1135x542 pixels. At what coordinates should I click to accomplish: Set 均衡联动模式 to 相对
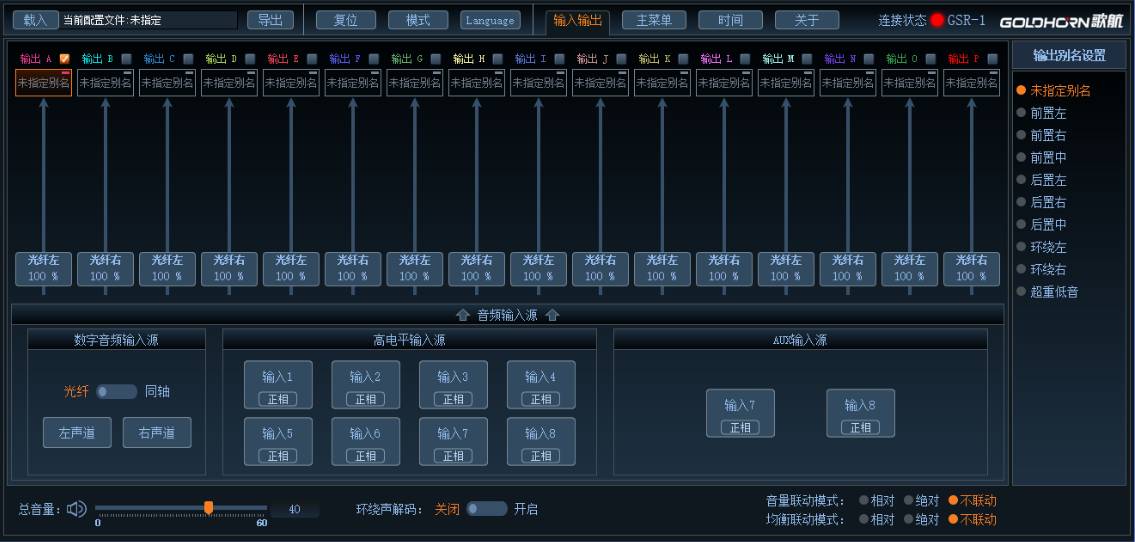pyautogui.click(x=877, y=519)
